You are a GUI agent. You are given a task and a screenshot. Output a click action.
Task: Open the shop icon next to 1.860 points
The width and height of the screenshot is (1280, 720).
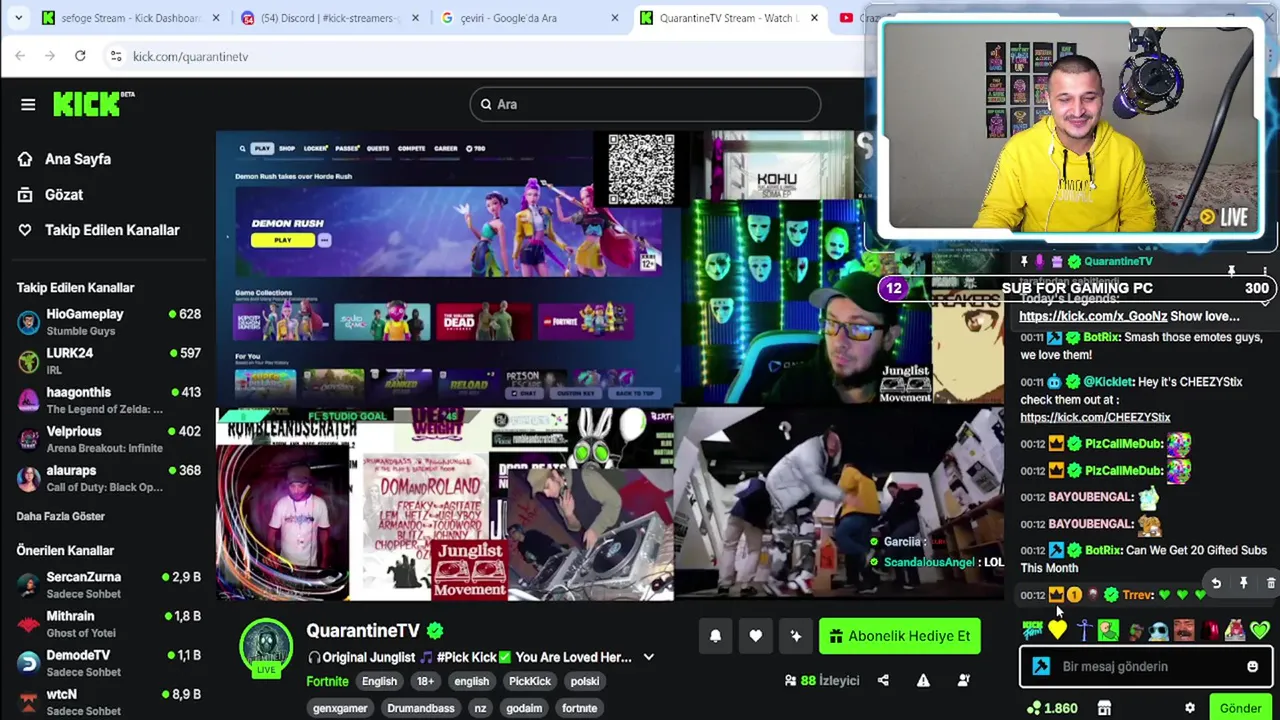[1104, 708]
